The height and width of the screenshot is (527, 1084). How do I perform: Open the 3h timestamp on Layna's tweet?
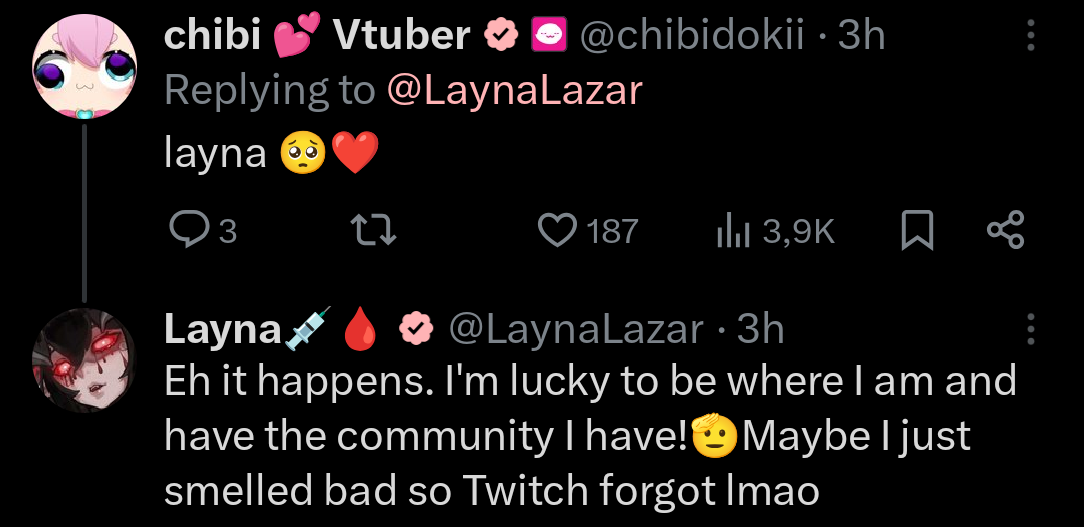coord(760,329)
